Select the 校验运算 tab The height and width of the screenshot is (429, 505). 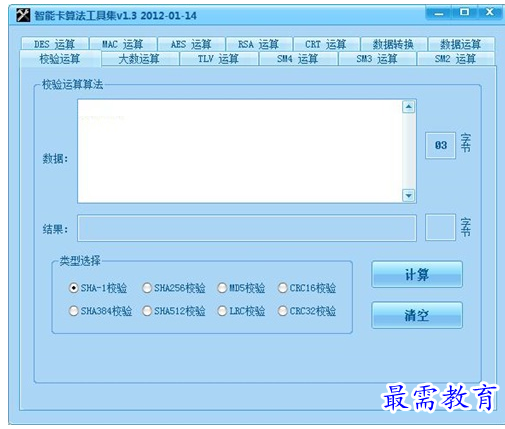coord(60,59)
